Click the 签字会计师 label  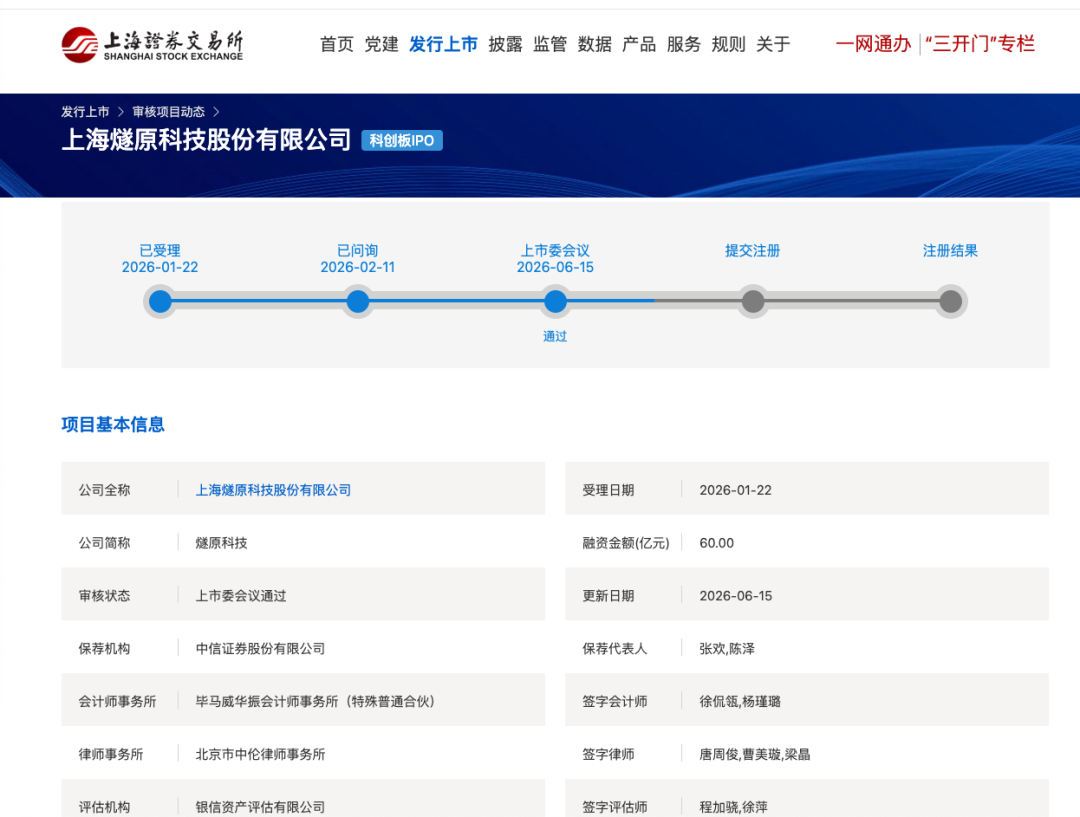coord(614,701)
